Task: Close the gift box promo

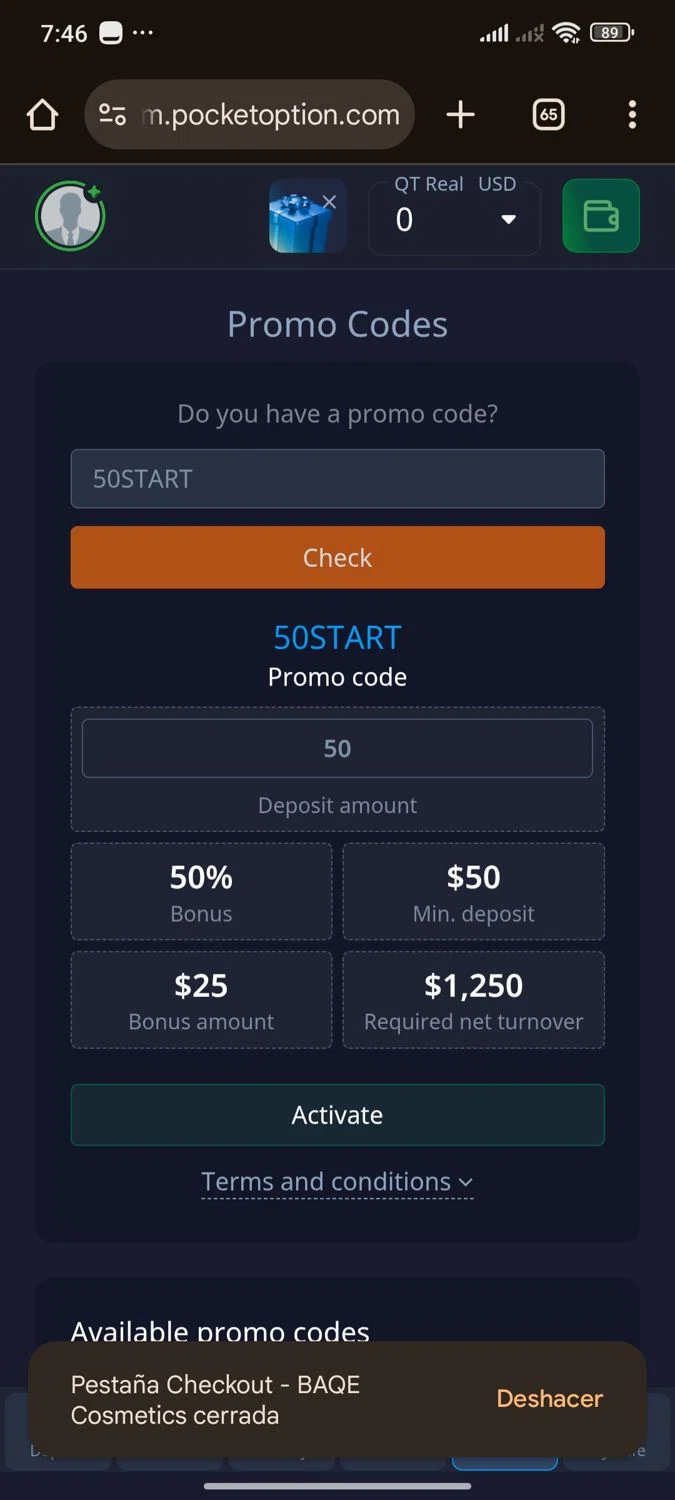Action: 329,202
